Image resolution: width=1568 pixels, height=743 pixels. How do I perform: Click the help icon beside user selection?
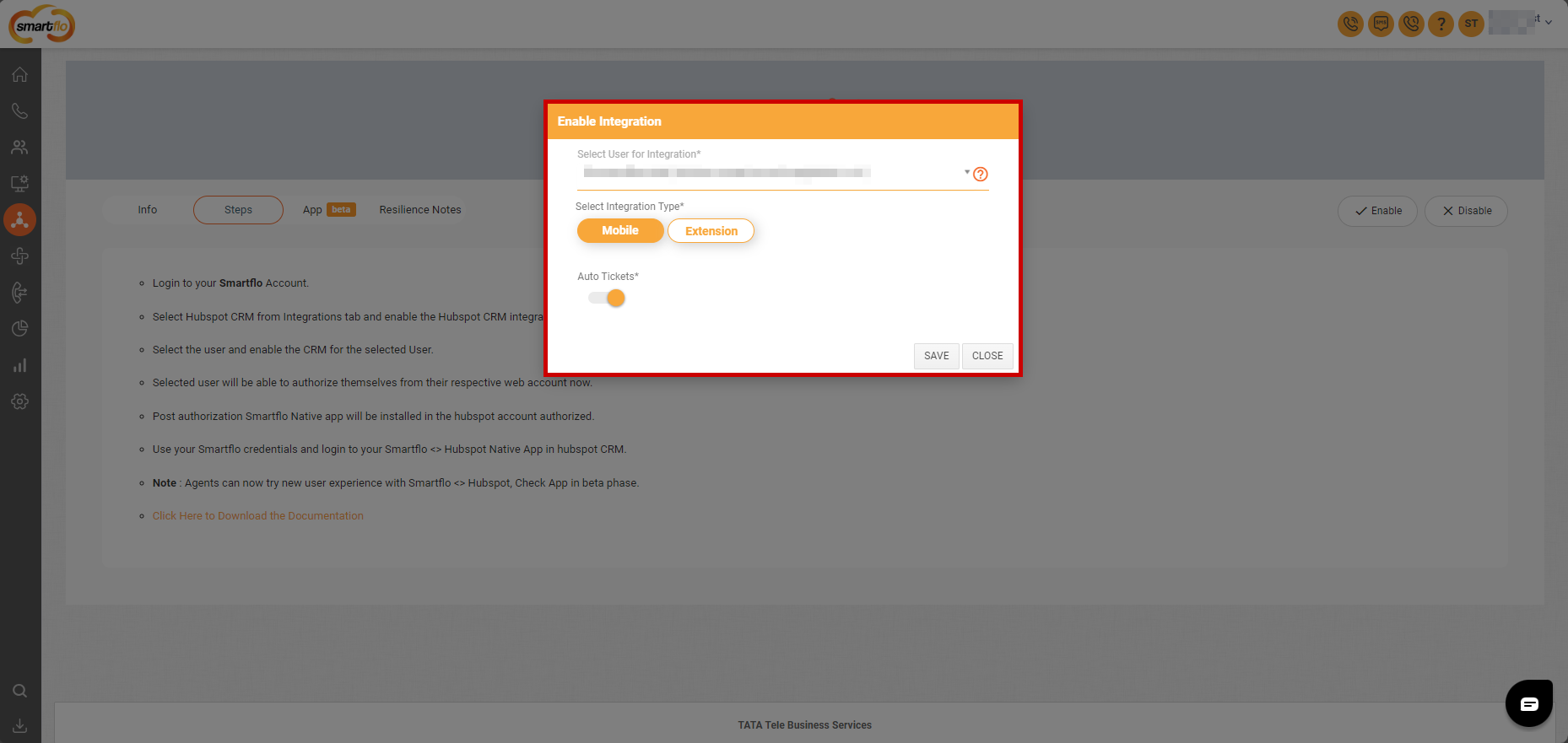pyautogui.click(x=981, y=175)
